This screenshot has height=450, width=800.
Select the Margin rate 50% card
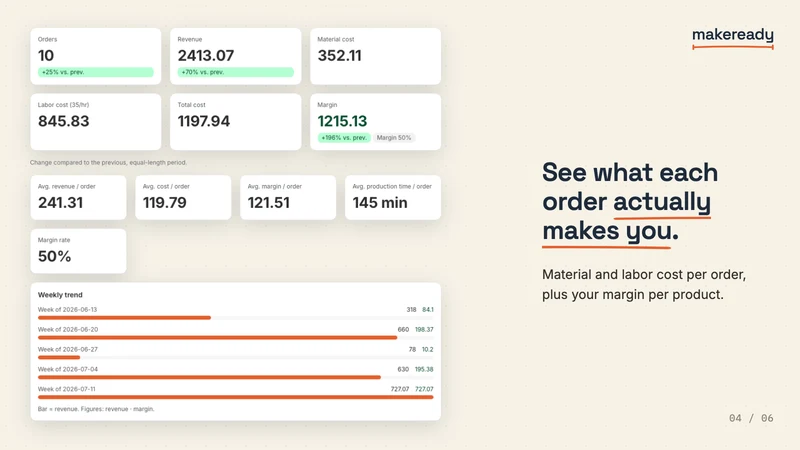coord(78,251)
